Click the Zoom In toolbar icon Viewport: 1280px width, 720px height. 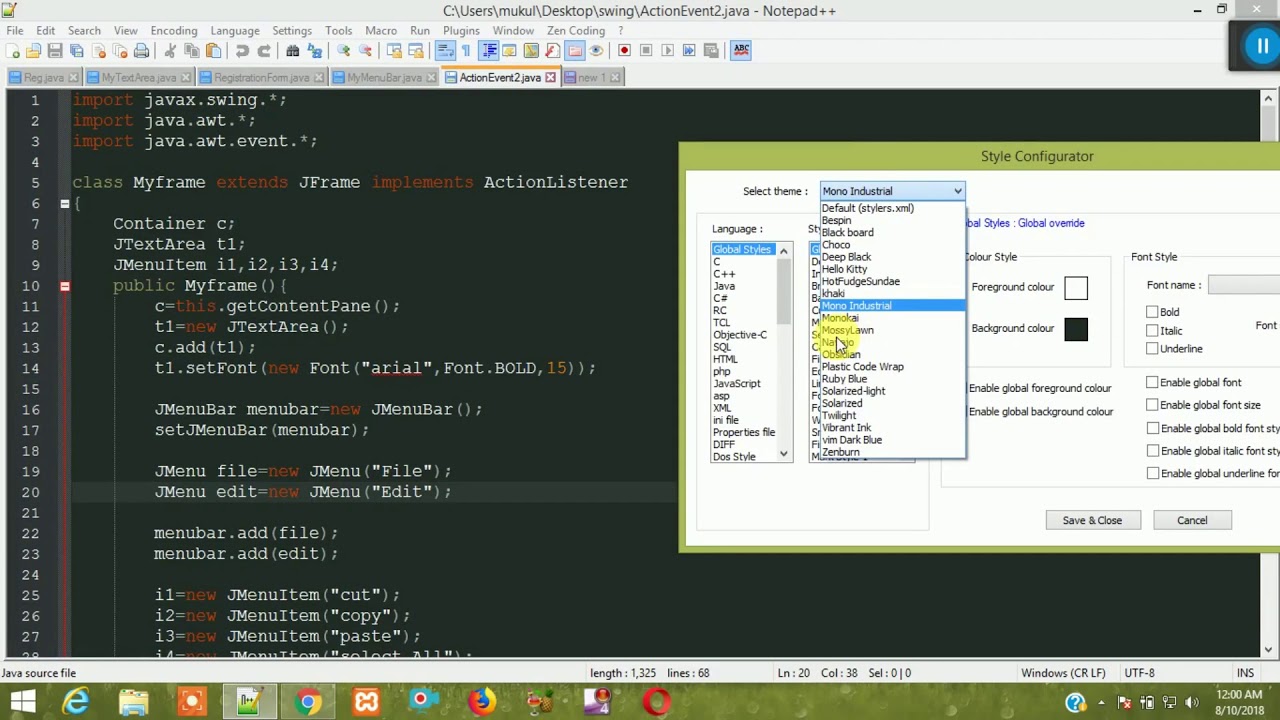(x=343, y=50)
